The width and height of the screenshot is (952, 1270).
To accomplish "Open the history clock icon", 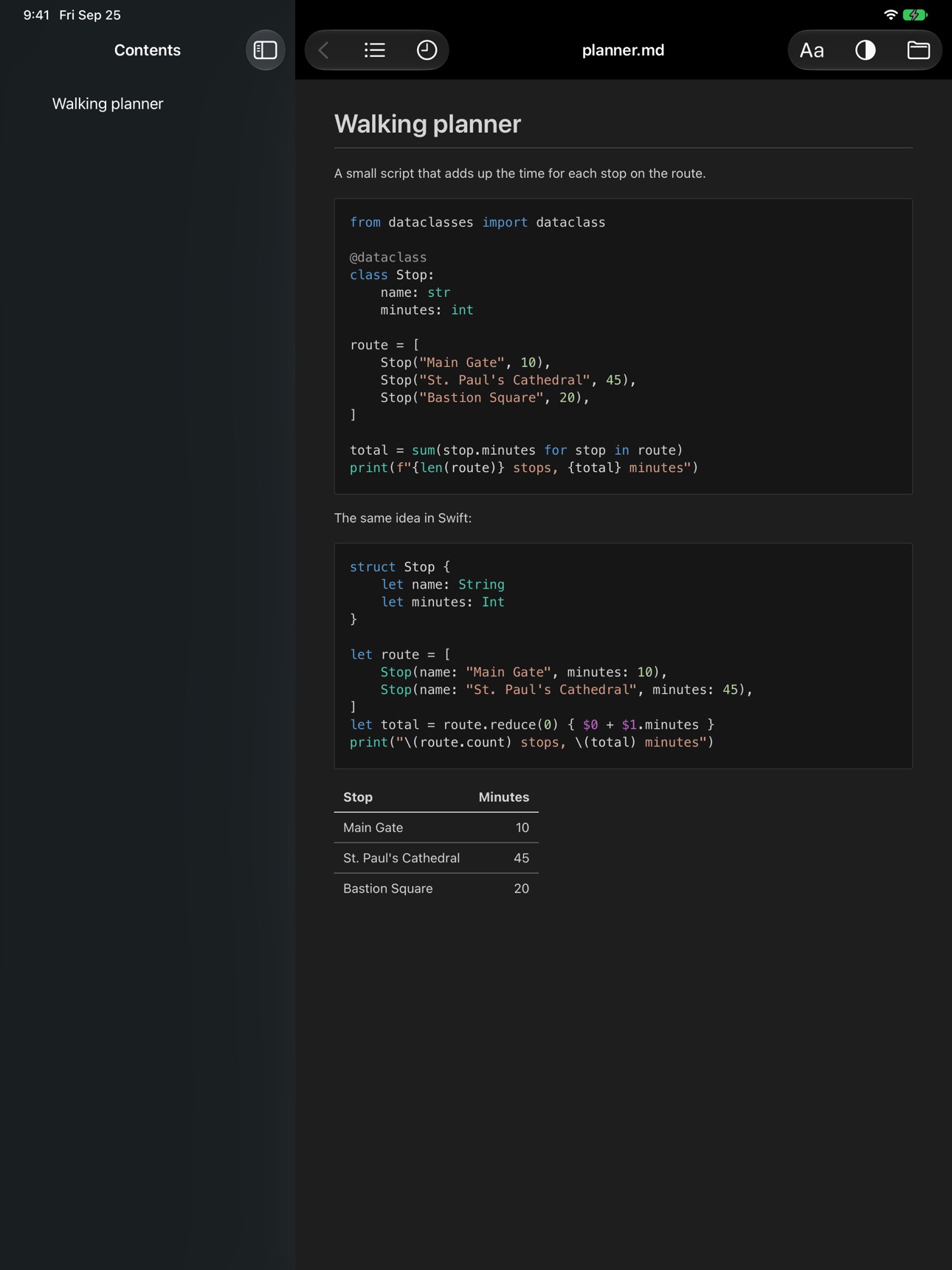I will [427, 50].
